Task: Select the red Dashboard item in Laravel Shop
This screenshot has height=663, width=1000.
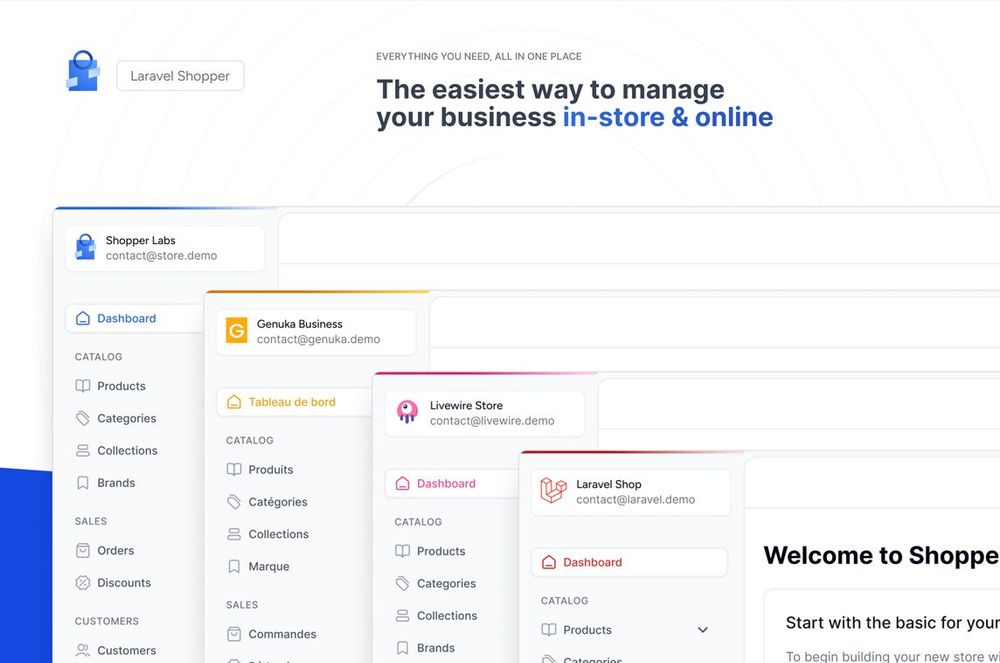Action: point(629,562)
